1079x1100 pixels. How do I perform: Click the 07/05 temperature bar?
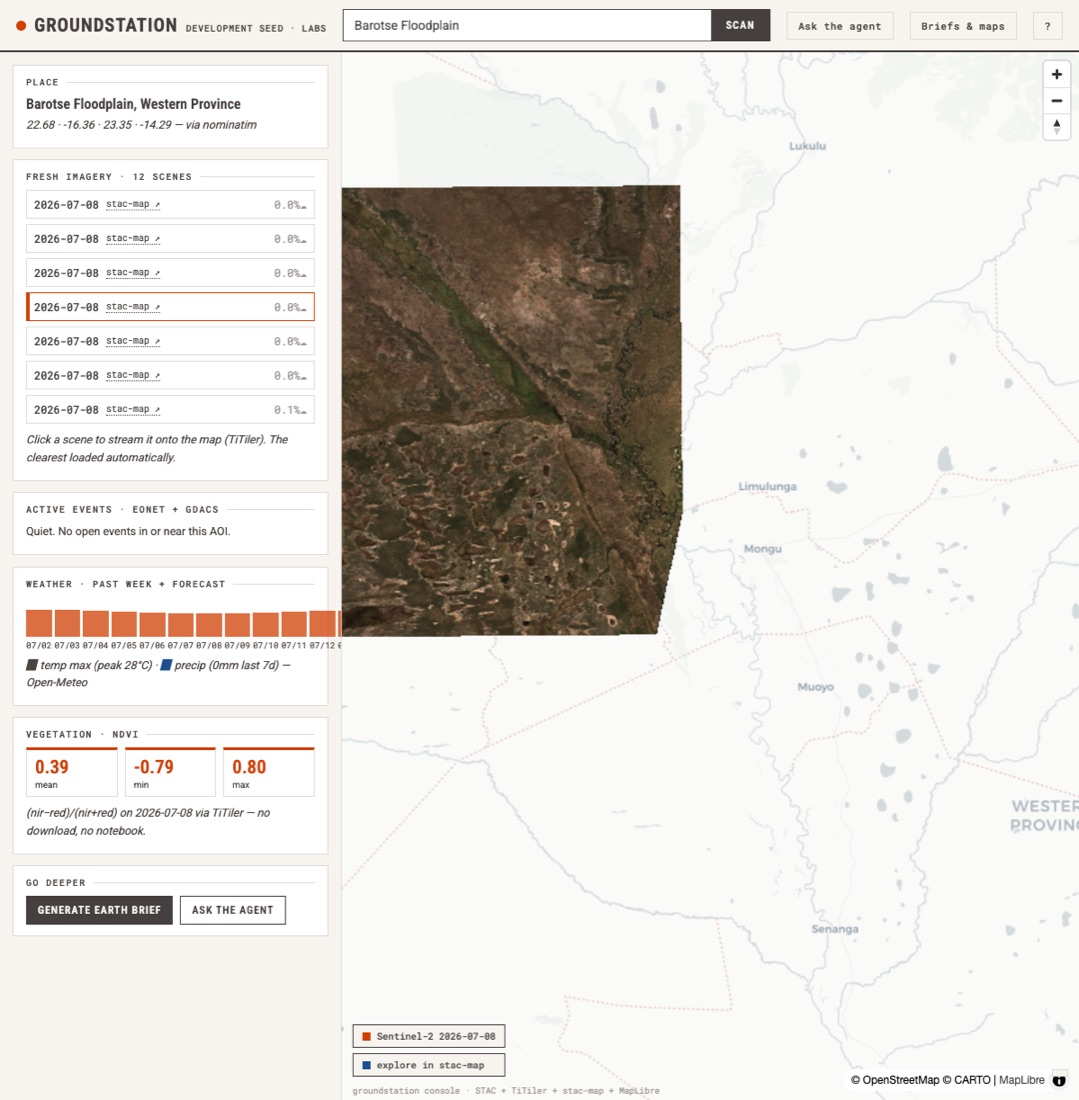coord(124,624)
